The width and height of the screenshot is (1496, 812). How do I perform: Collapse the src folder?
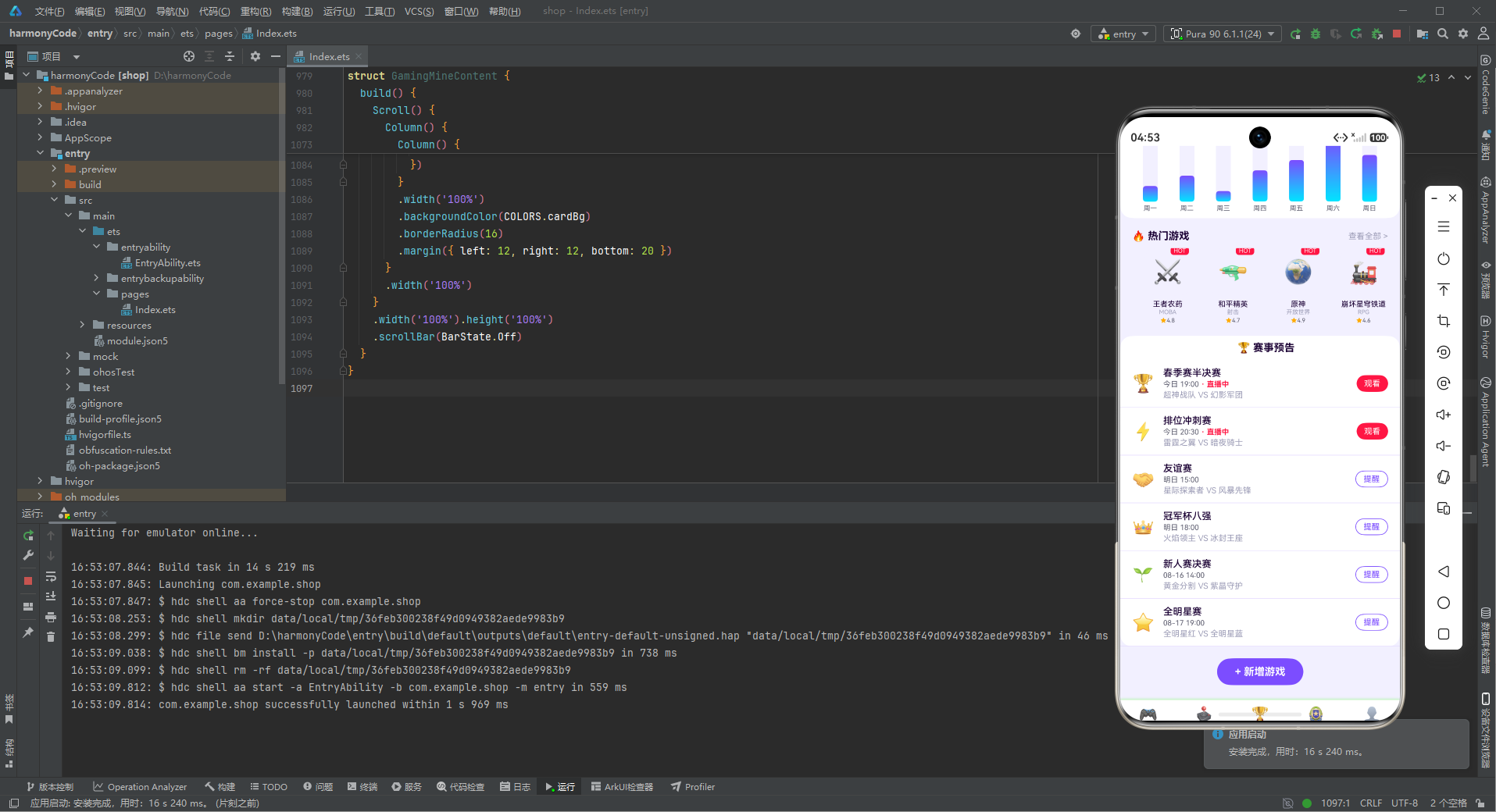[x=54, y=200]
